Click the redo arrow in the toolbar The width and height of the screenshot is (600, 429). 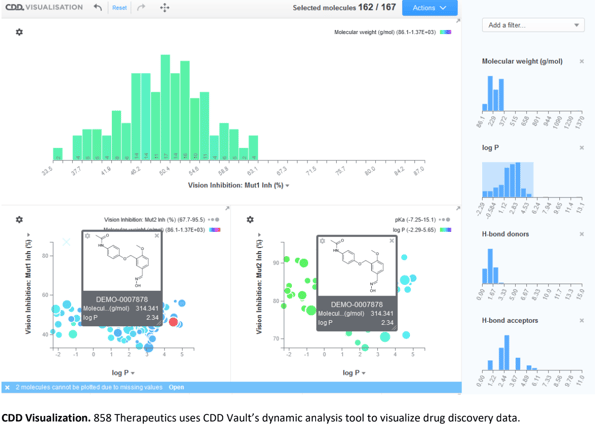[141, 7]
